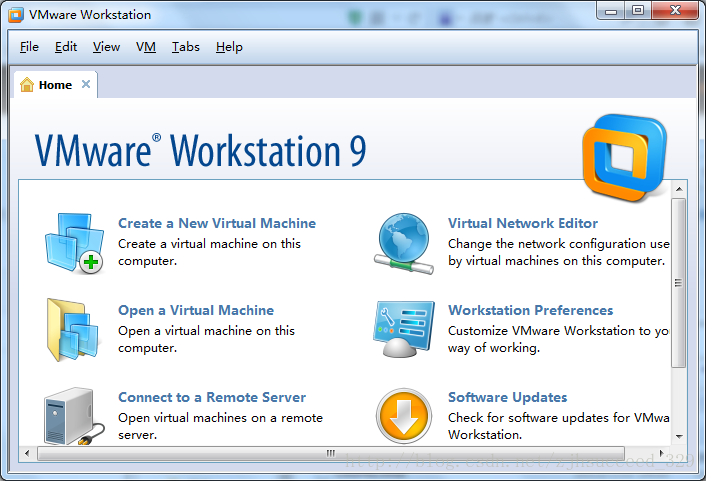The width and height of the screenshot is (706, 481).
Task: Open the Virtual Network Editor link
Action: click(523, 223)
